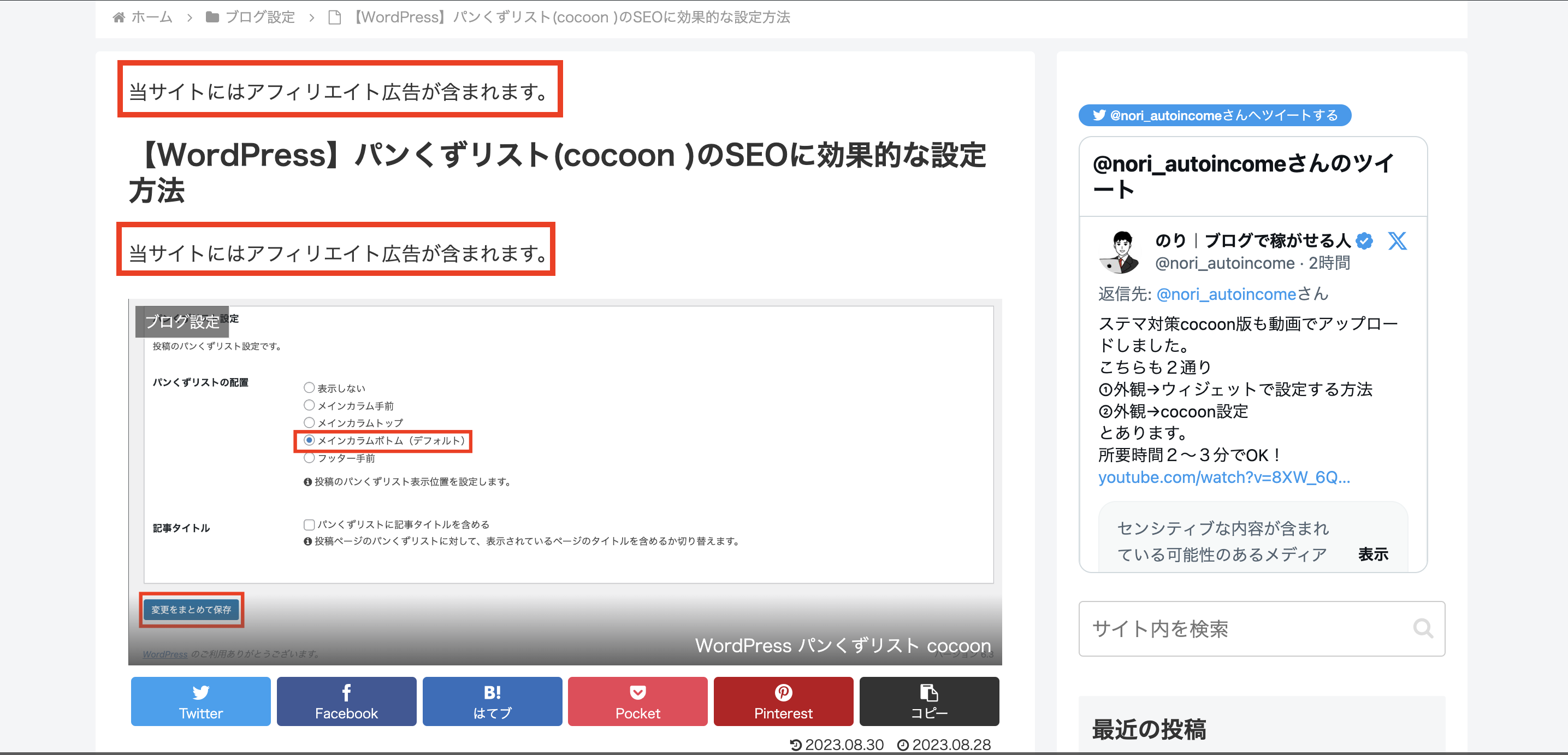Click the 変更をまとめて保存 button
1568x755 pixels.
pyautogui.click(x=191, y=610)
